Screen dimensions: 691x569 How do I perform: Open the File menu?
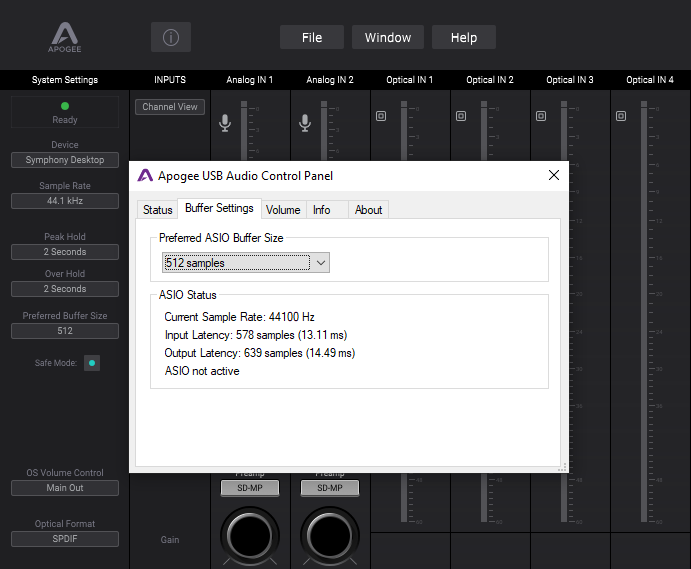pyautogui.click(x=312, y=37)
